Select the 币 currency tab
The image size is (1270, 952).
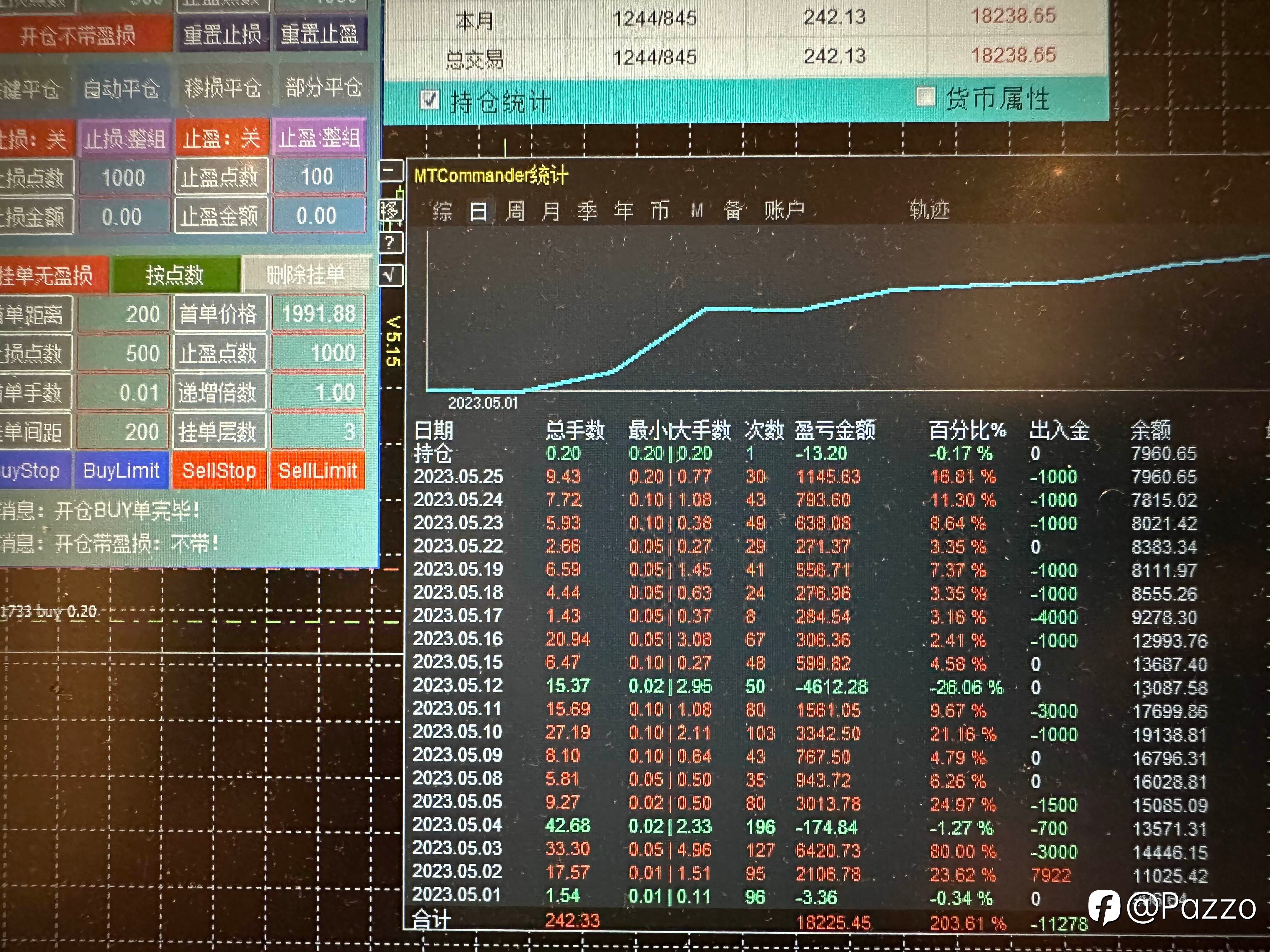click(x=660, y=211)
